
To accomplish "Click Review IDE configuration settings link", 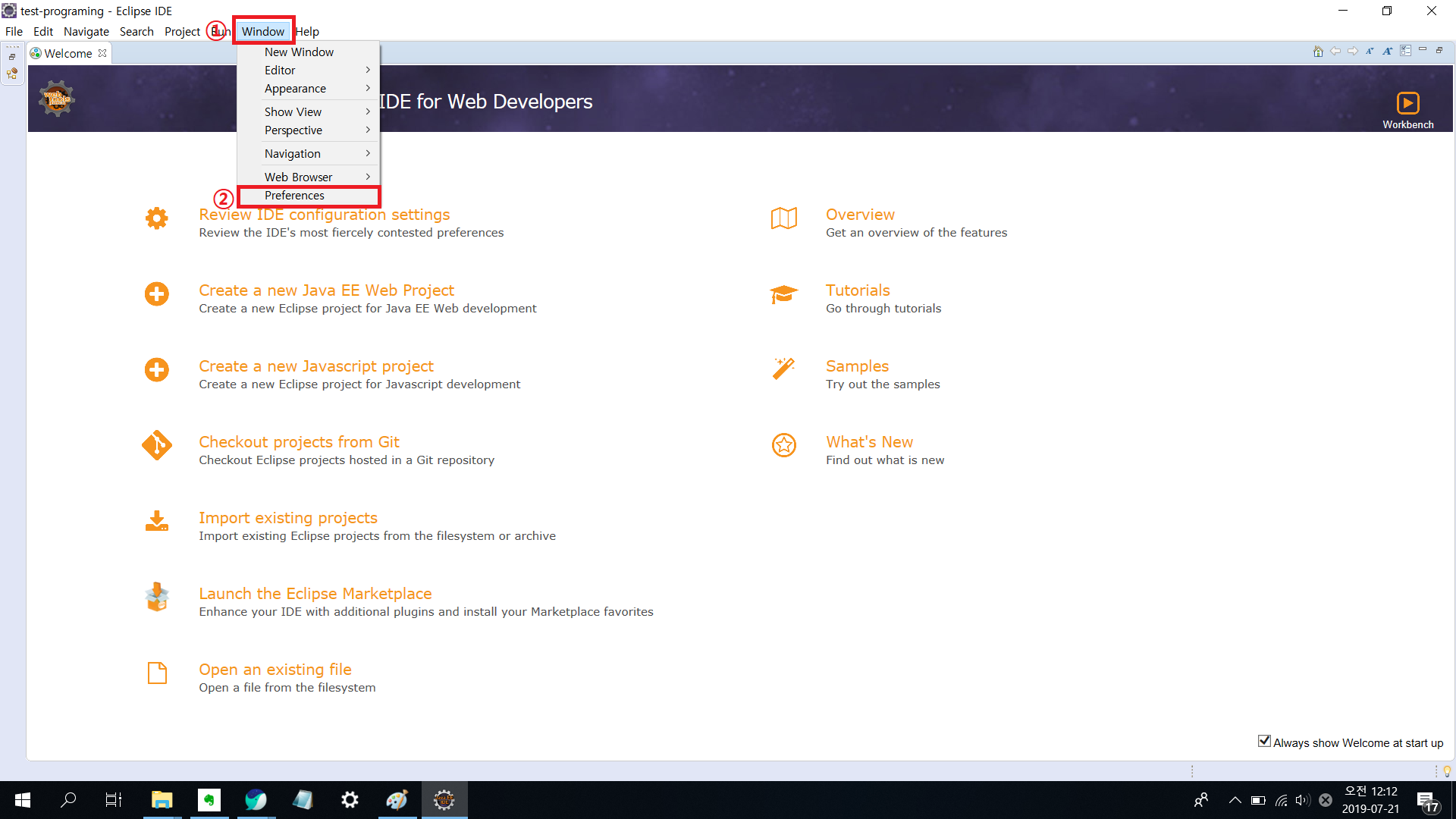I will pyautogui.click(x=324, y=215).
